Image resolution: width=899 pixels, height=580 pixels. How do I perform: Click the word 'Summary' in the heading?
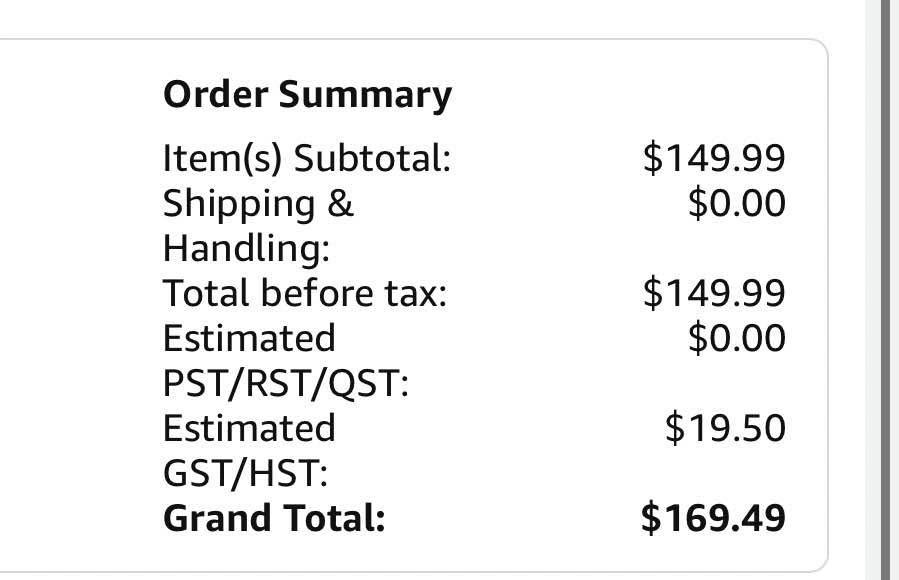(x=364, y=95)
